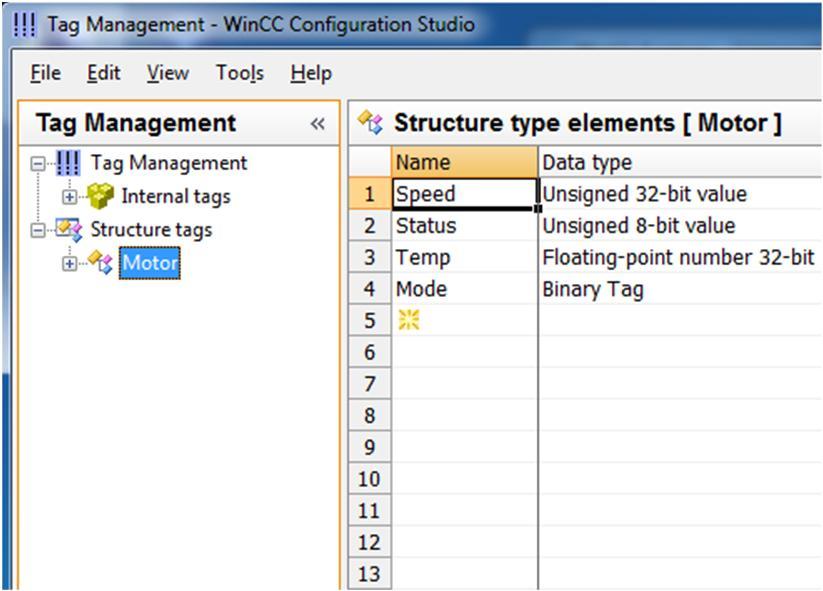Select row header 10
Viewport: 823px width, 591px height.
click(370, 479)
